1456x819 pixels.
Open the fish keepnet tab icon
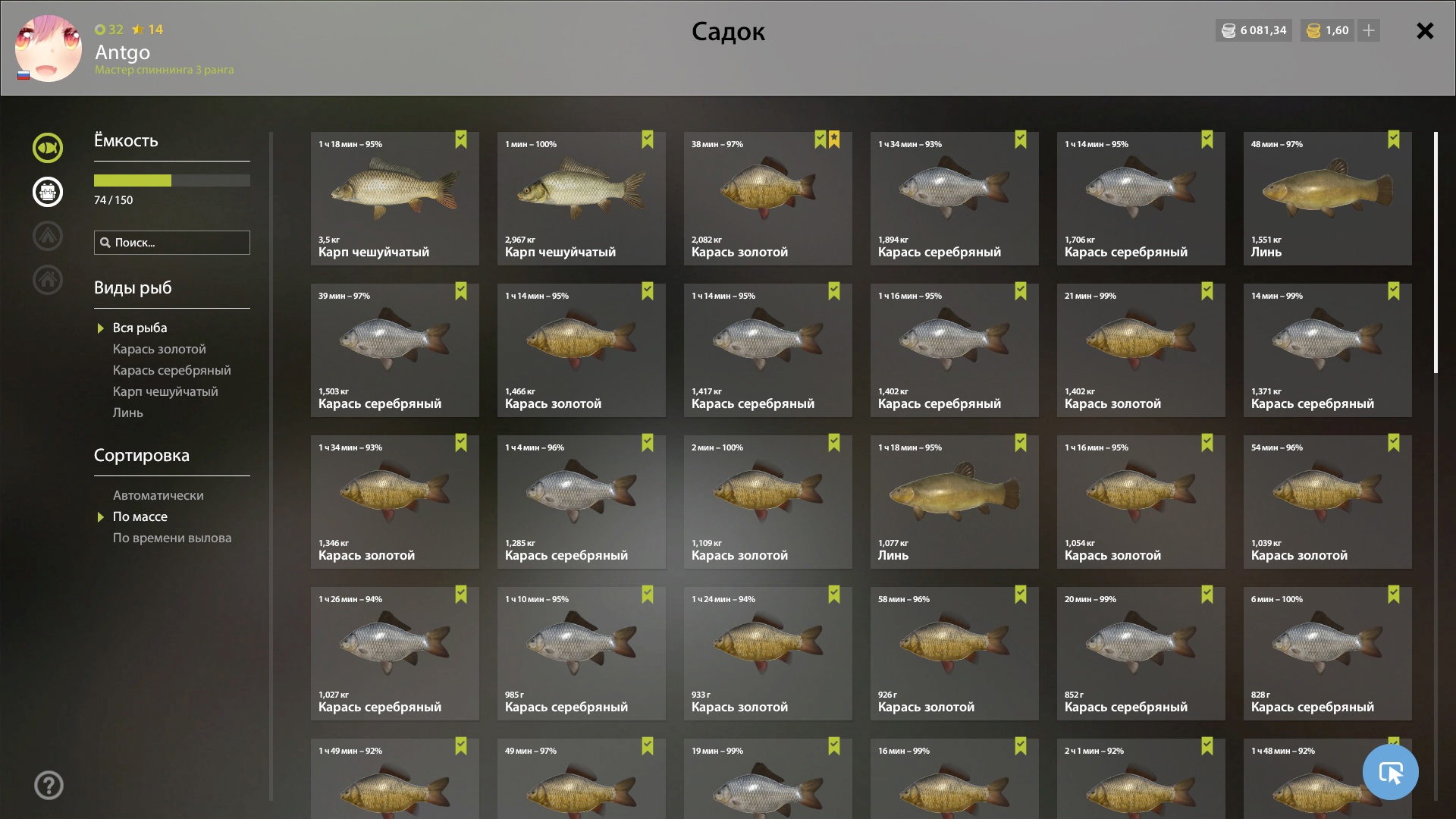(48, 148)
